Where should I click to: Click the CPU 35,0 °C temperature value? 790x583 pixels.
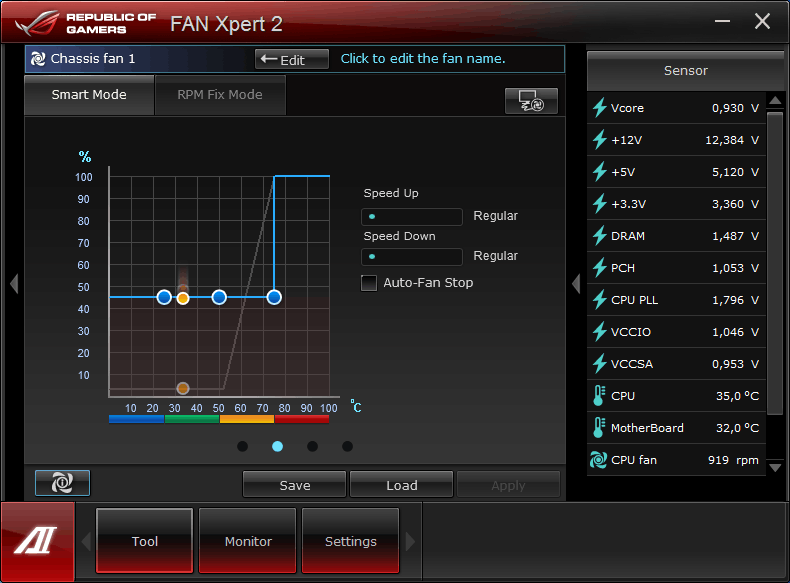click(x=738, y=396)
